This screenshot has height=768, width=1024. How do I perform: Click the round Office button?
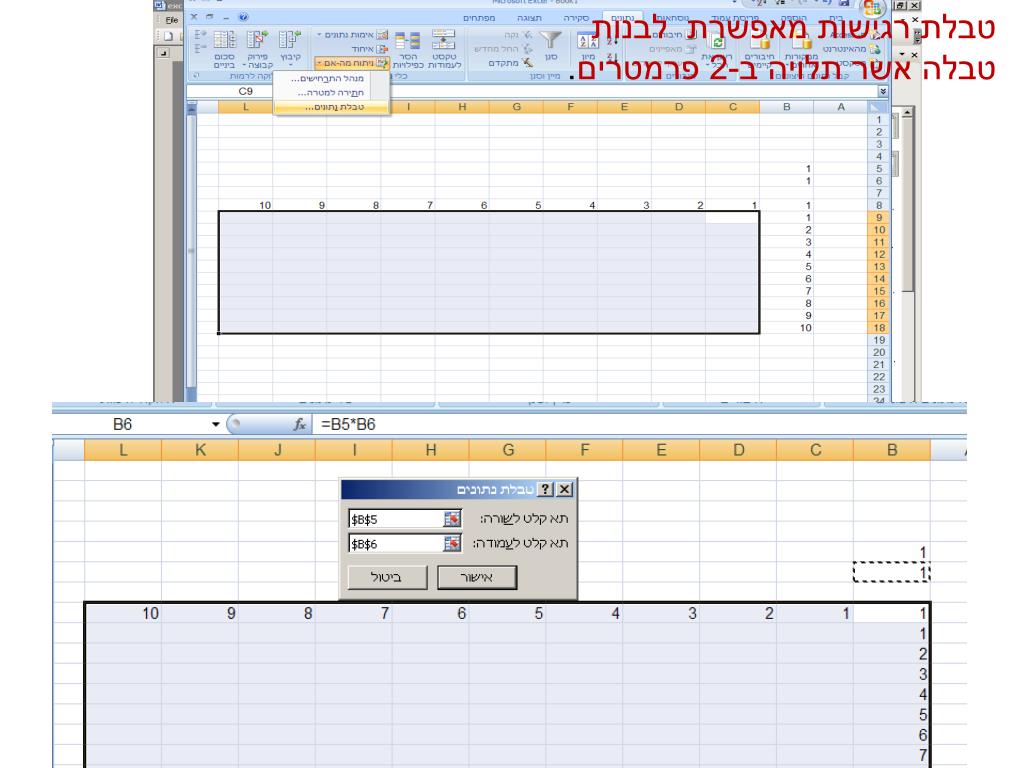[x=872, y=8]
